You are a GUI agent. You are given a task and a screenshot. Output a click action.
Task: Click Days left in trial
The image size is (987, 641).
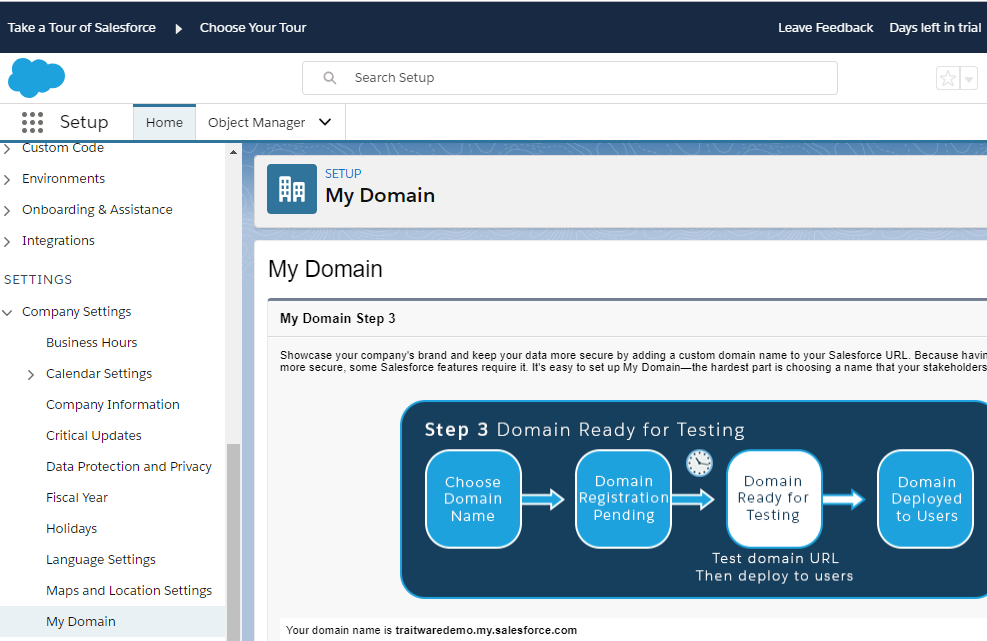(935, 28)
